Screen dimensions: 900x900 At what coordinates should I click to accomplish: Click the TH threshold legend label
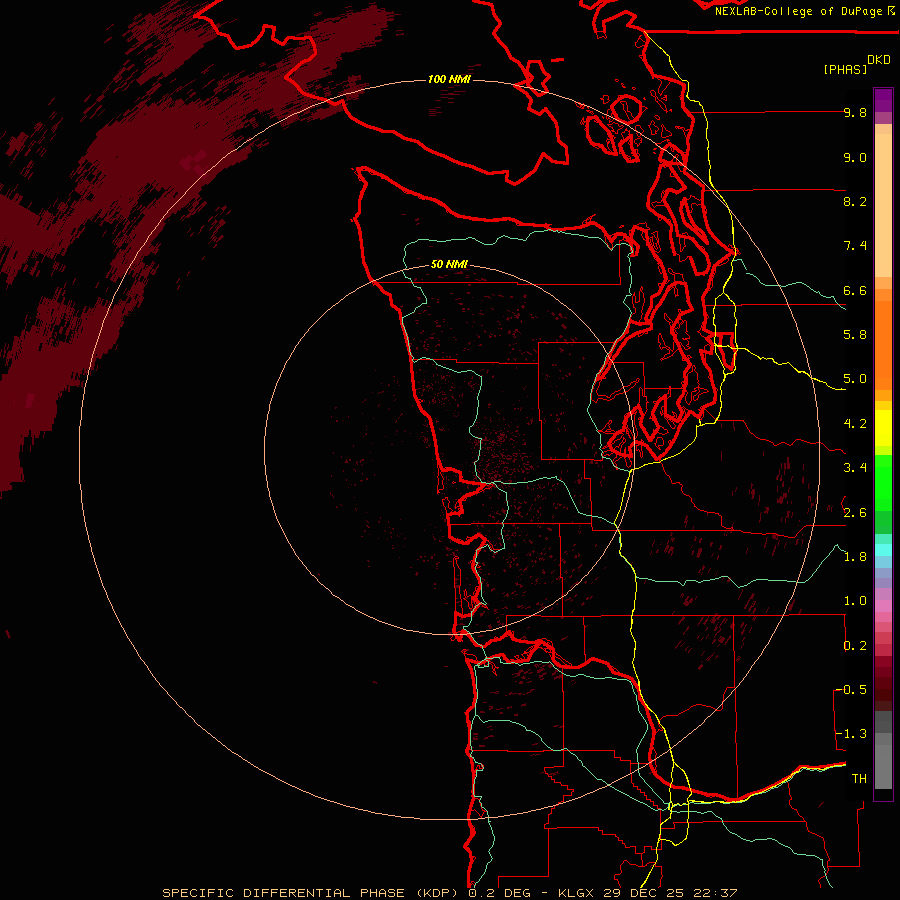click(x=859, y=779)
